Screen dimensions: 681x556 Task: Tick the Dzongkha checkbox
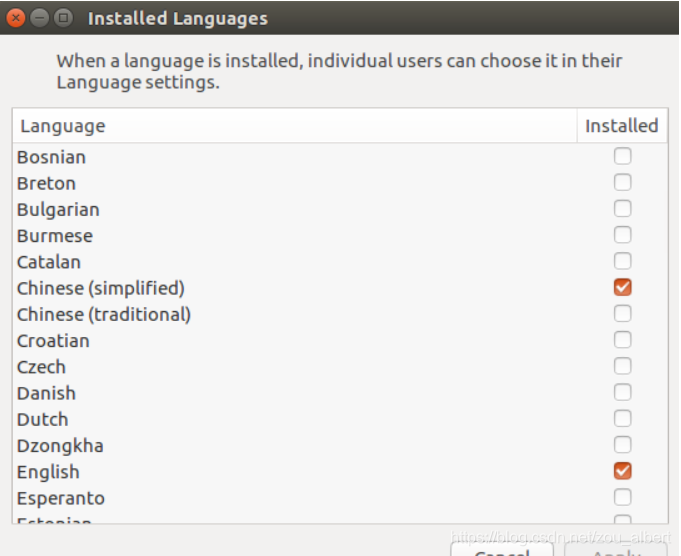pos(622,445)
